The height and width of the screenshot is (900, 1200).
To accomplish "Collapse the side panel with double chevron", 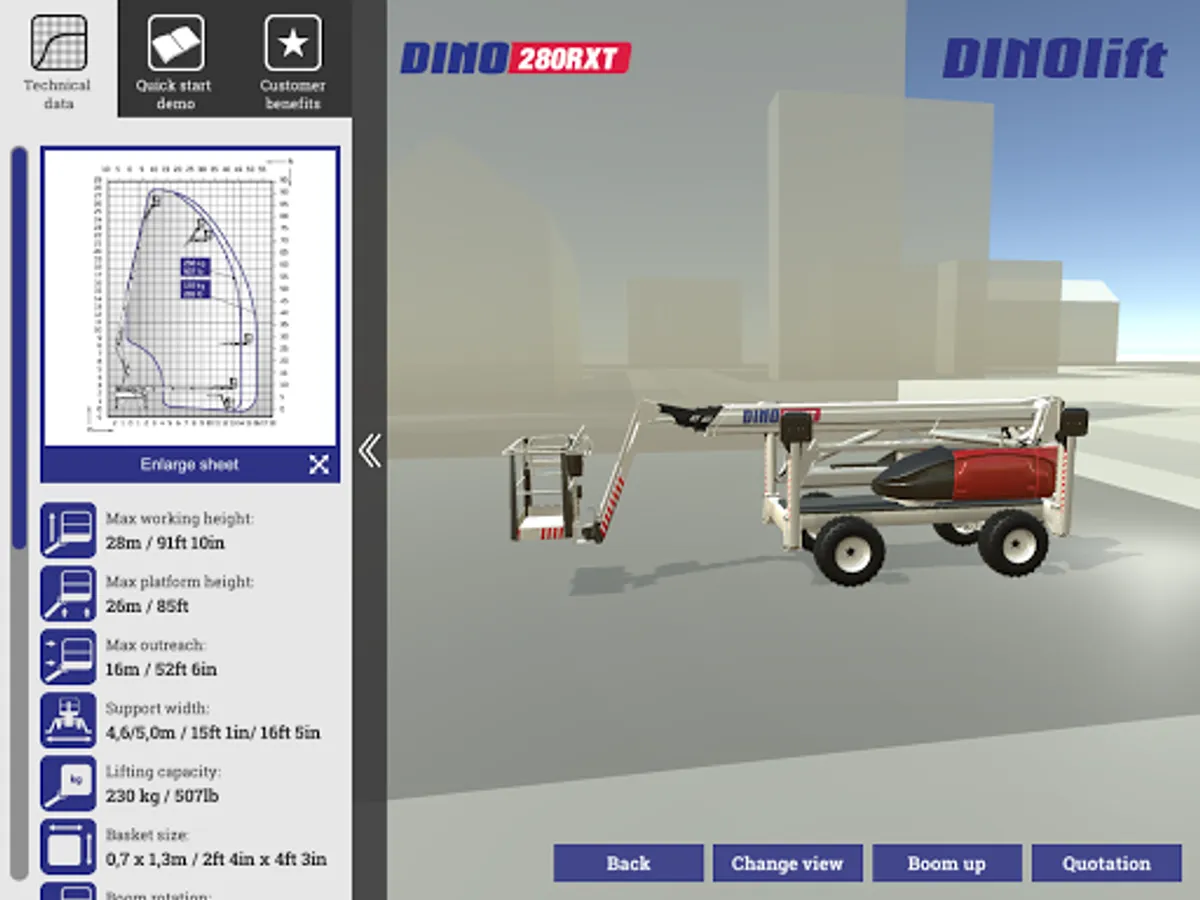I will (x=370, y=450).
